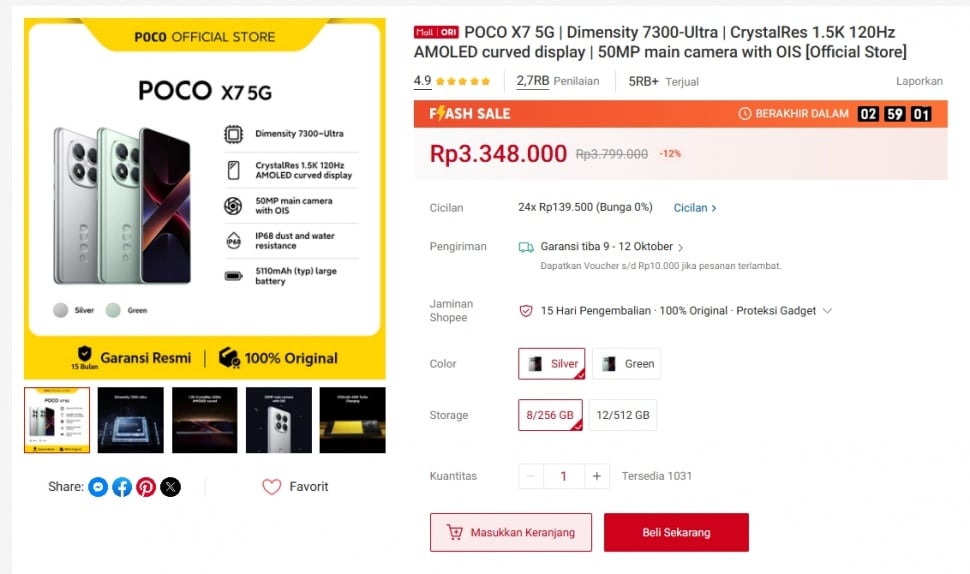Open the Cicilan installment options link
The height and width of the screenshot is (574, 970).
695,208
